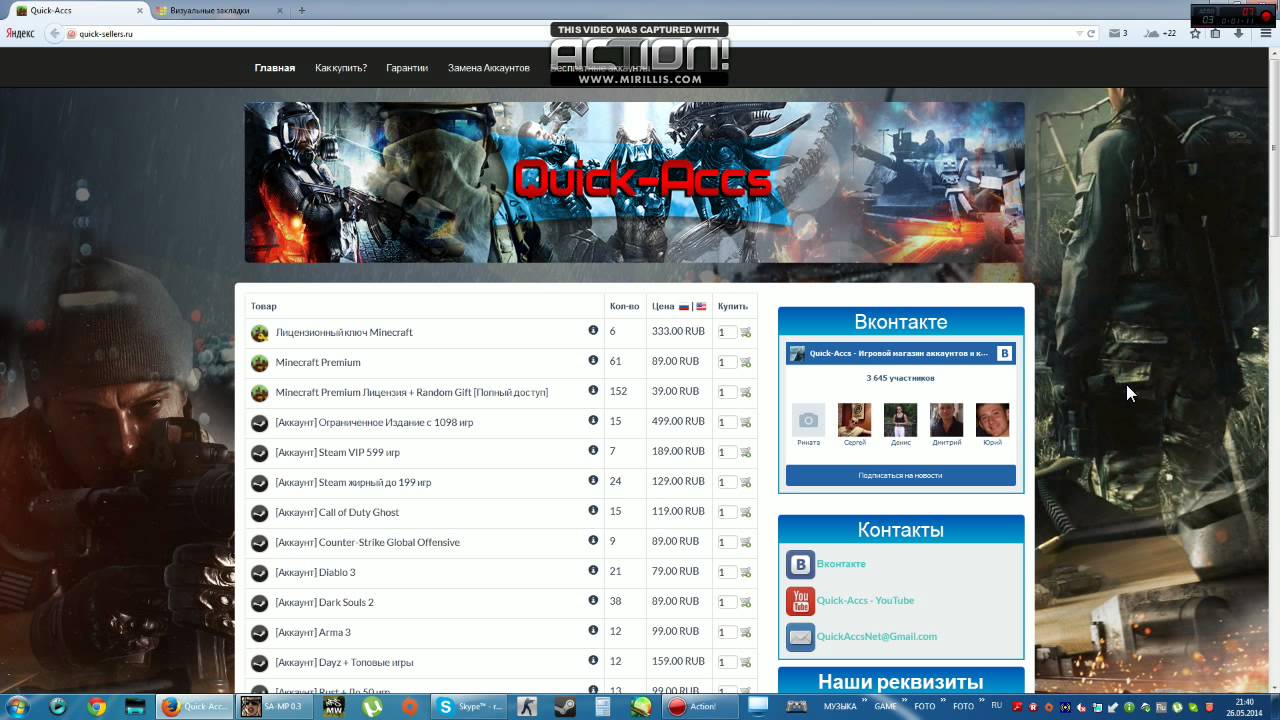Image resolution: width=1280 pixels, height=720 pixels.
Task: Open [Аккаунт] Dark Souls 2 link
Action: pyautogui.click(x=324, y=602)
